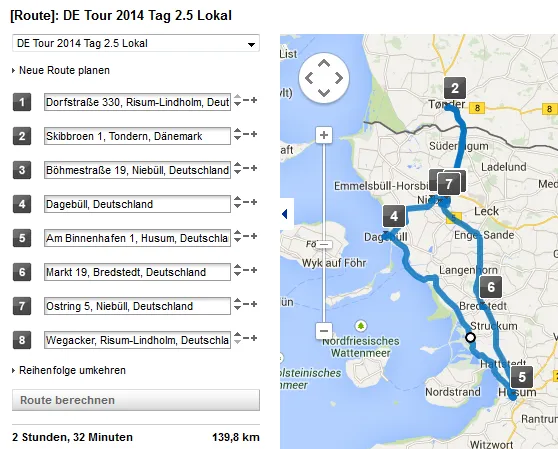The width and height of the screenshot is (558, 449).
Task: Open the DE Tour 2014 route dropdown
Action: click(x=136, y=43)
